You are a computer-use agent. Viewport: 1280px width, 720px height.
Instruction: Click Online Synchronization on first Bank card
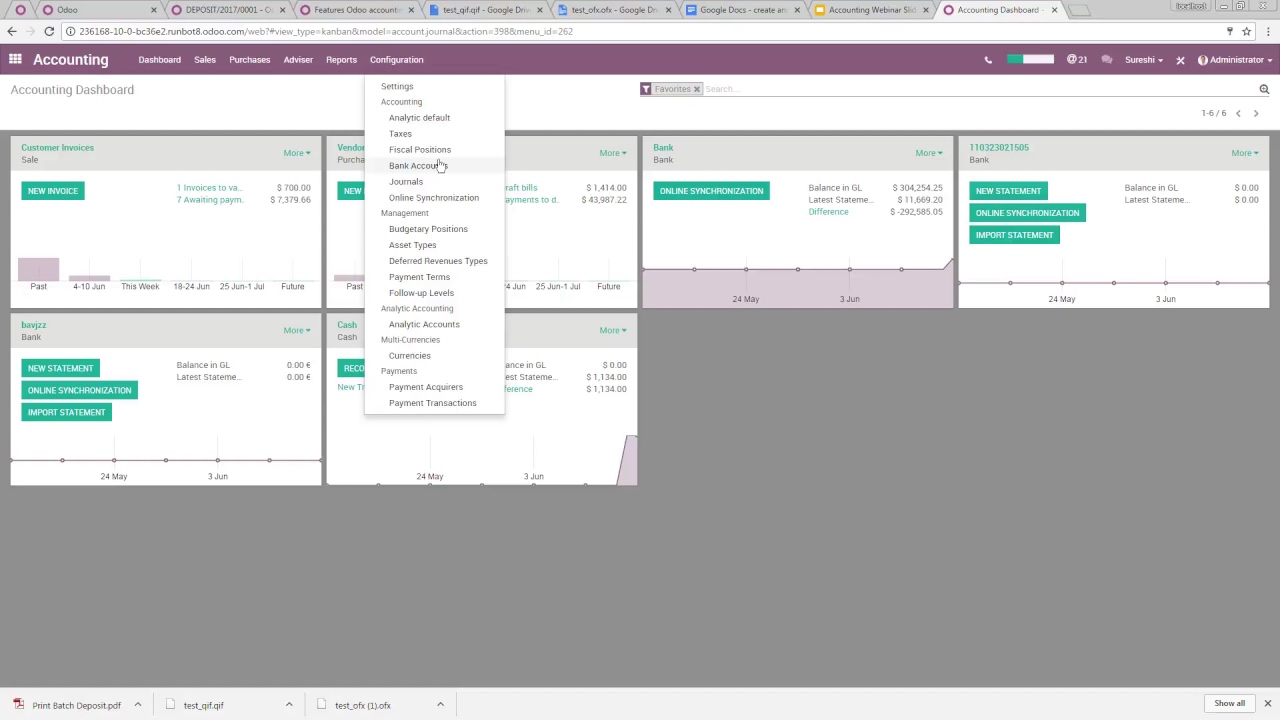(x=711, y=191)
